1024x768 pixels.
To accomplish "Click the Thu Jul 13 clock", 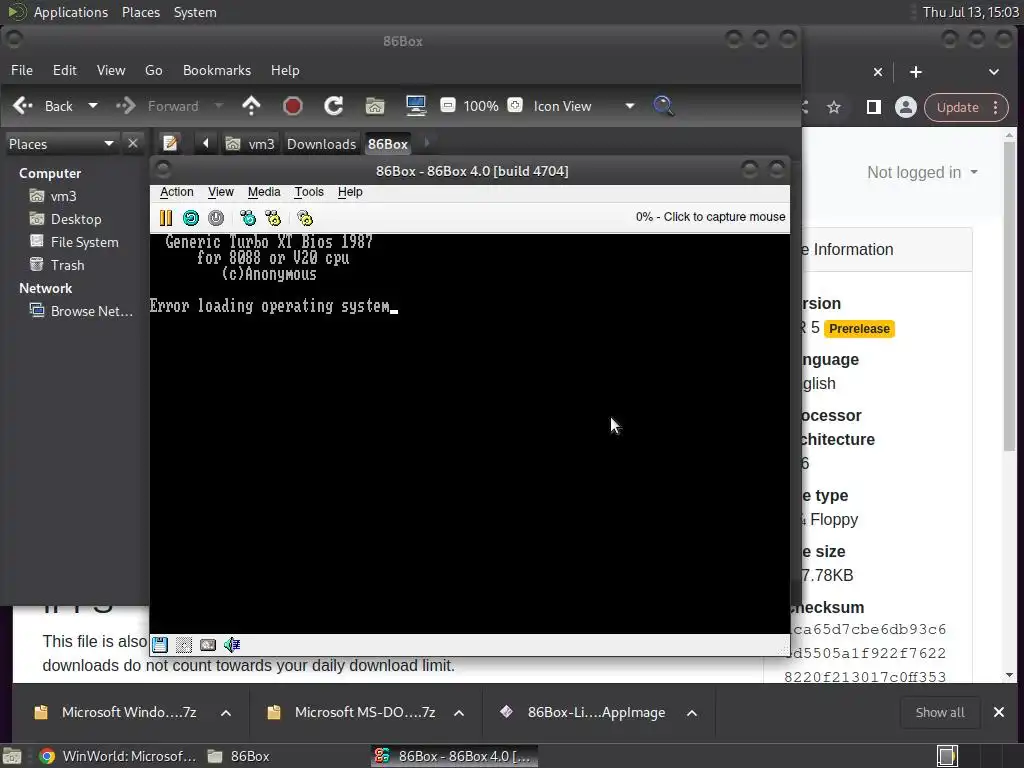I will coord(970,12).
